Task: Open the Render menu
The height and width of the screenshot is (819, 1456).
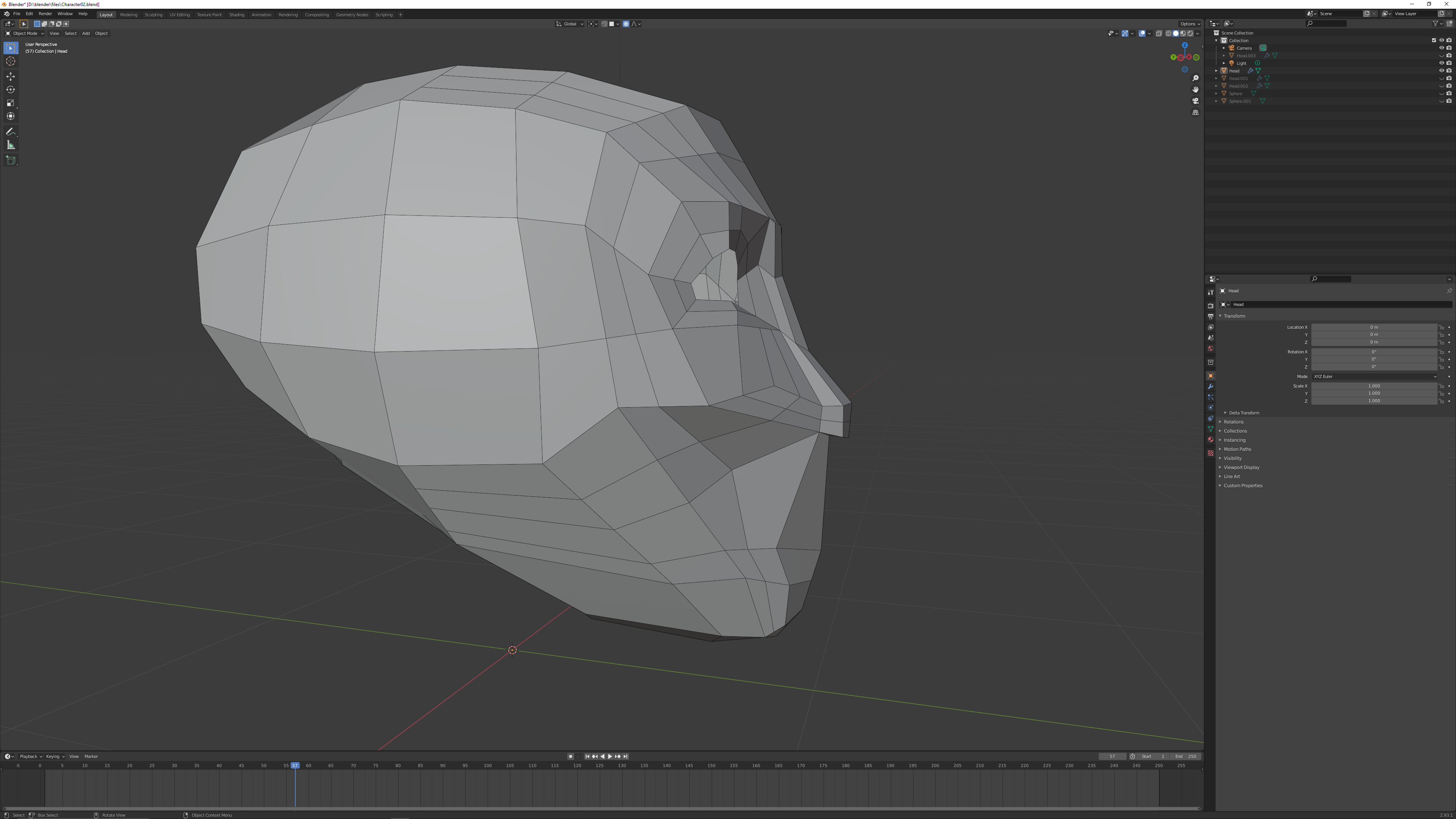Action: (x=45, y=14)
